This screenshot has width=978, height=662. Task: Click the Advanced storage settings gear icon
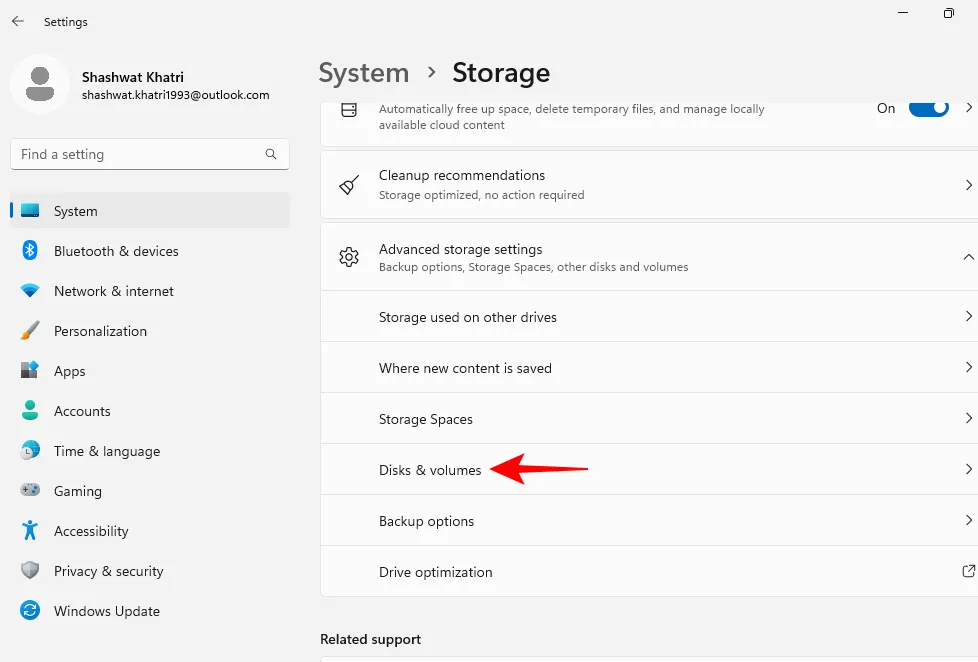pyautogui.click(x=349, y=257)
